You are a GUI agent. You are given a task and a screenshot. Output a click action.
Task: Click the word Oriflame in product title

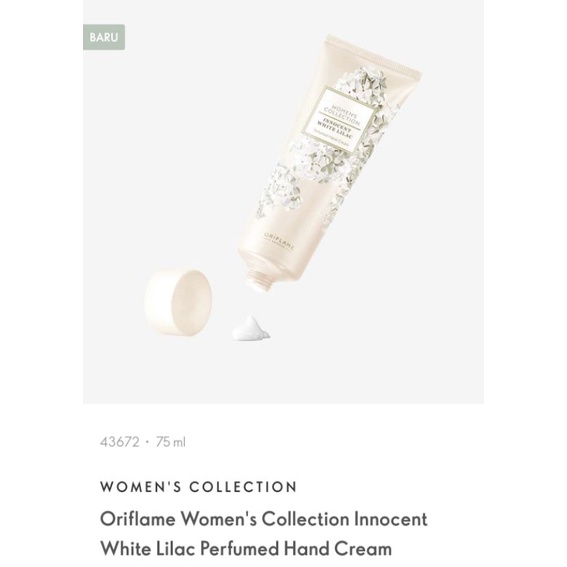click(138, 519)
